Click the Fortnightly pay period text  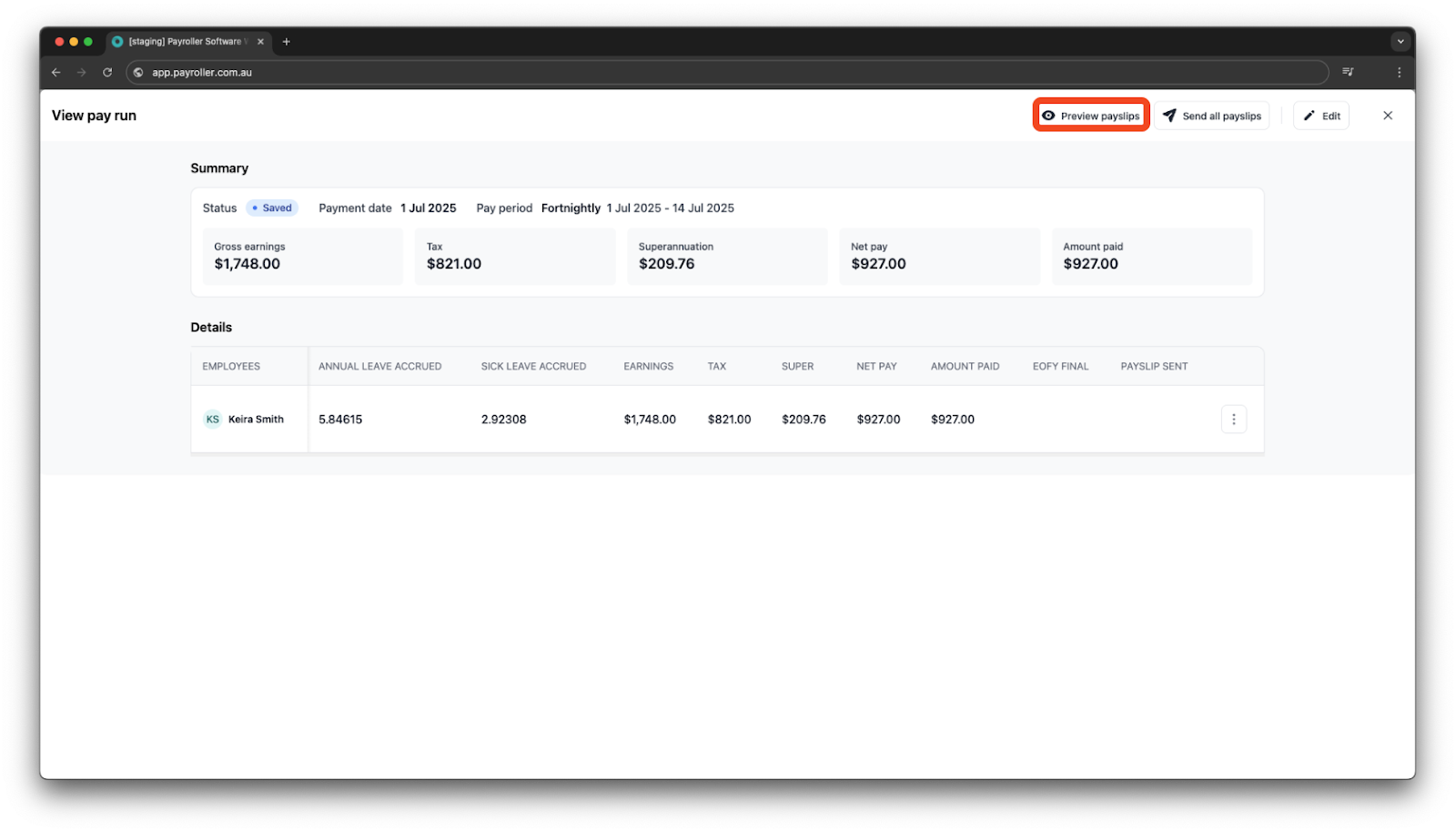click(x=571, y=208)
